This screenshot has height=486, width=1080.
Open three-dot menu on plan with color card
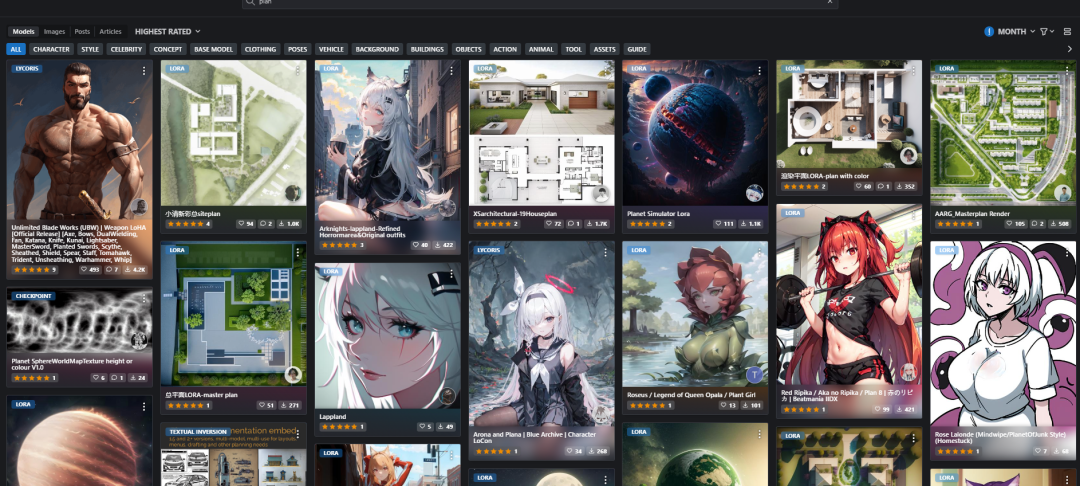pos(914,70)
